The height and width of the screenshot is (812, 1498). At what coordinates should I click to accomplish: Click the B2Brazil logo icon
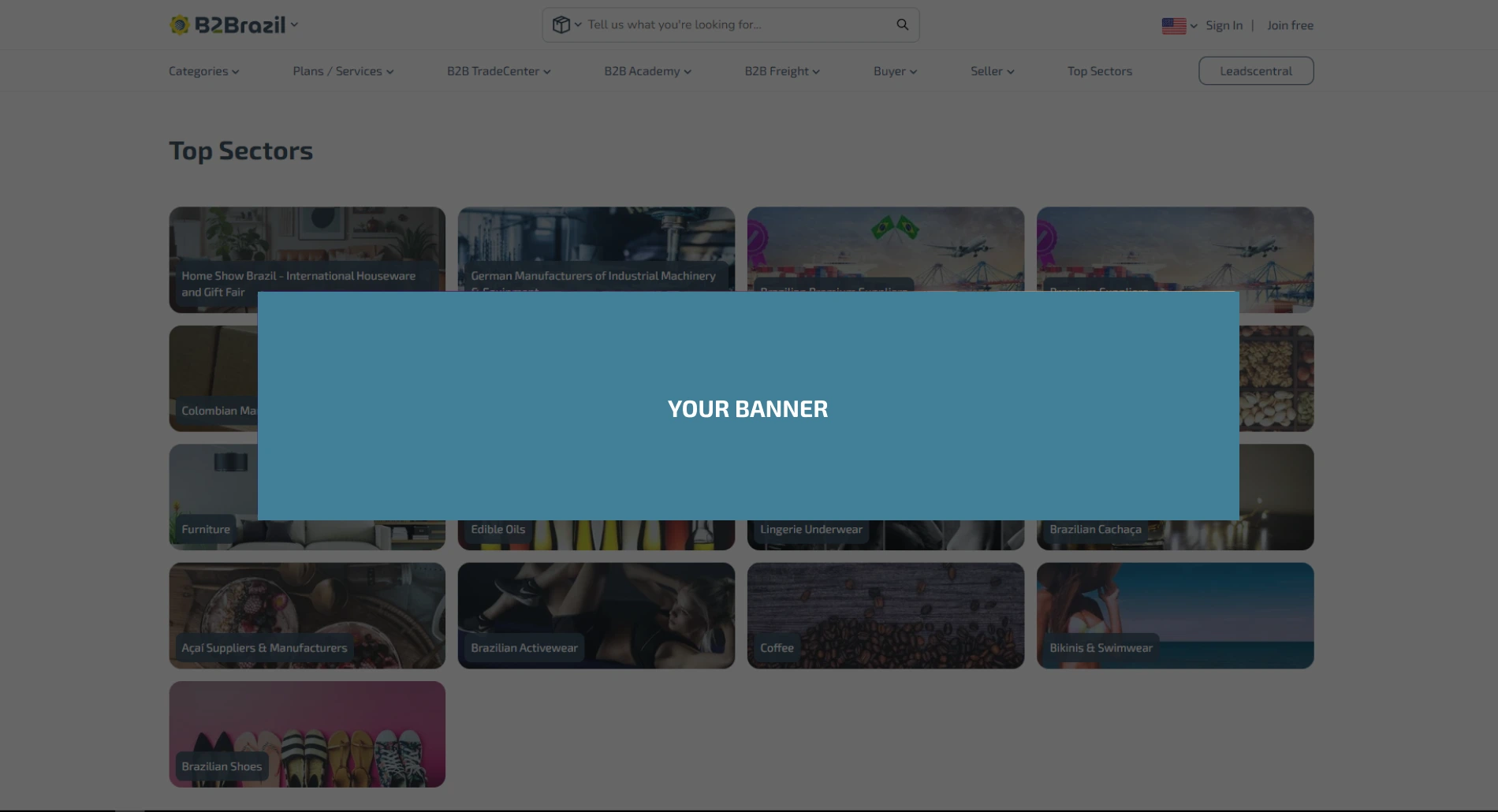point(181,25)
